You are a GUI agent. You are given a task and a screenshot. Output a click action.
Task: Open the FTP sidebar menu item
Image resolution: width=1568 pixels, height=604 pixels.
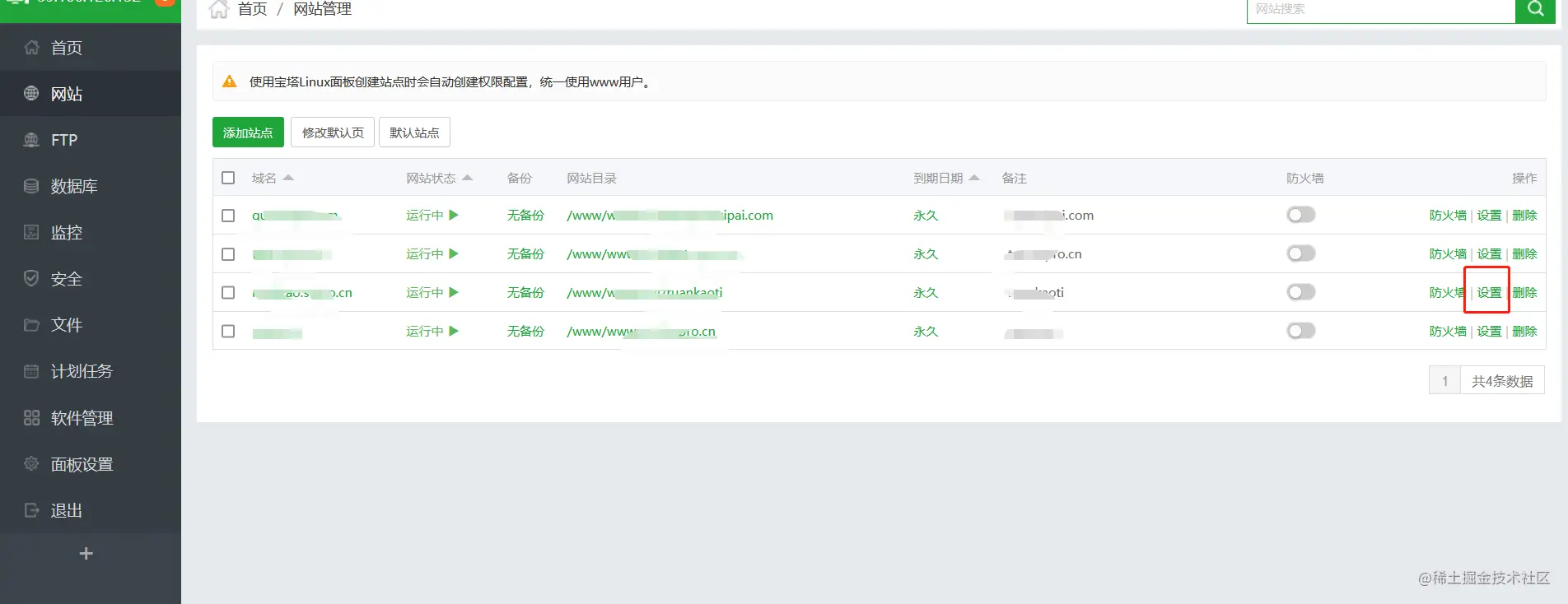pyautogui.click(x=91, y=140)
